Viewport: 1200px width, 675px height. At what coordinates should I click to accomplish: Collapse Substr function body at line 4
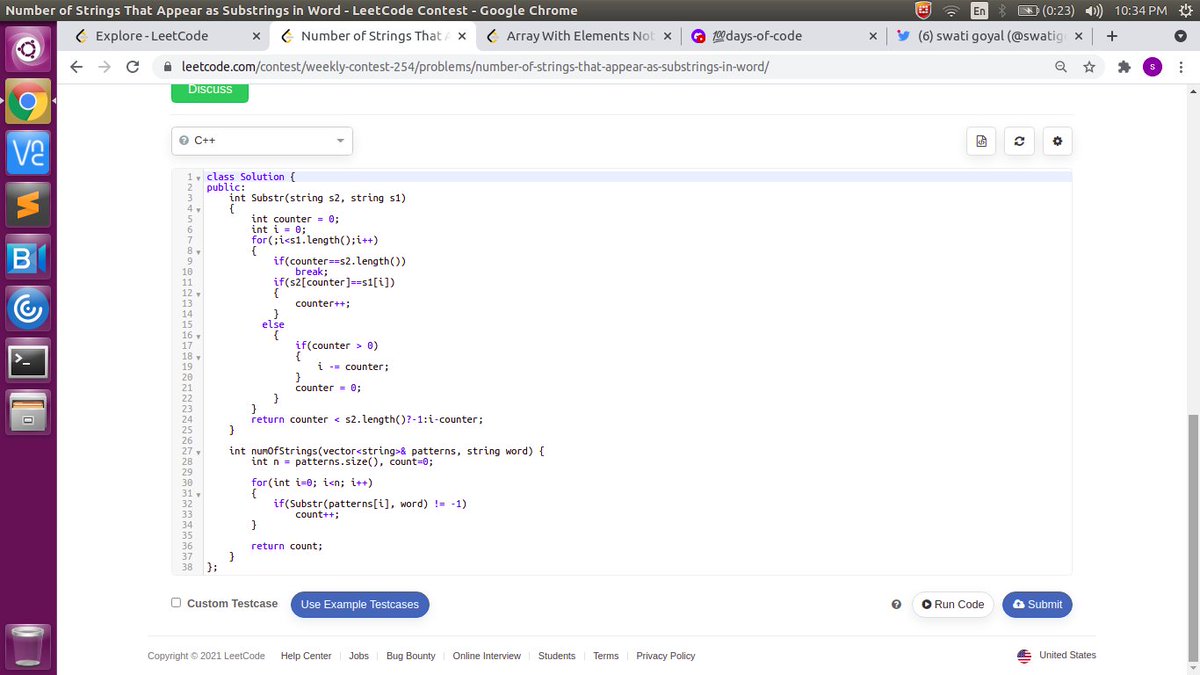tap(198, 209)
